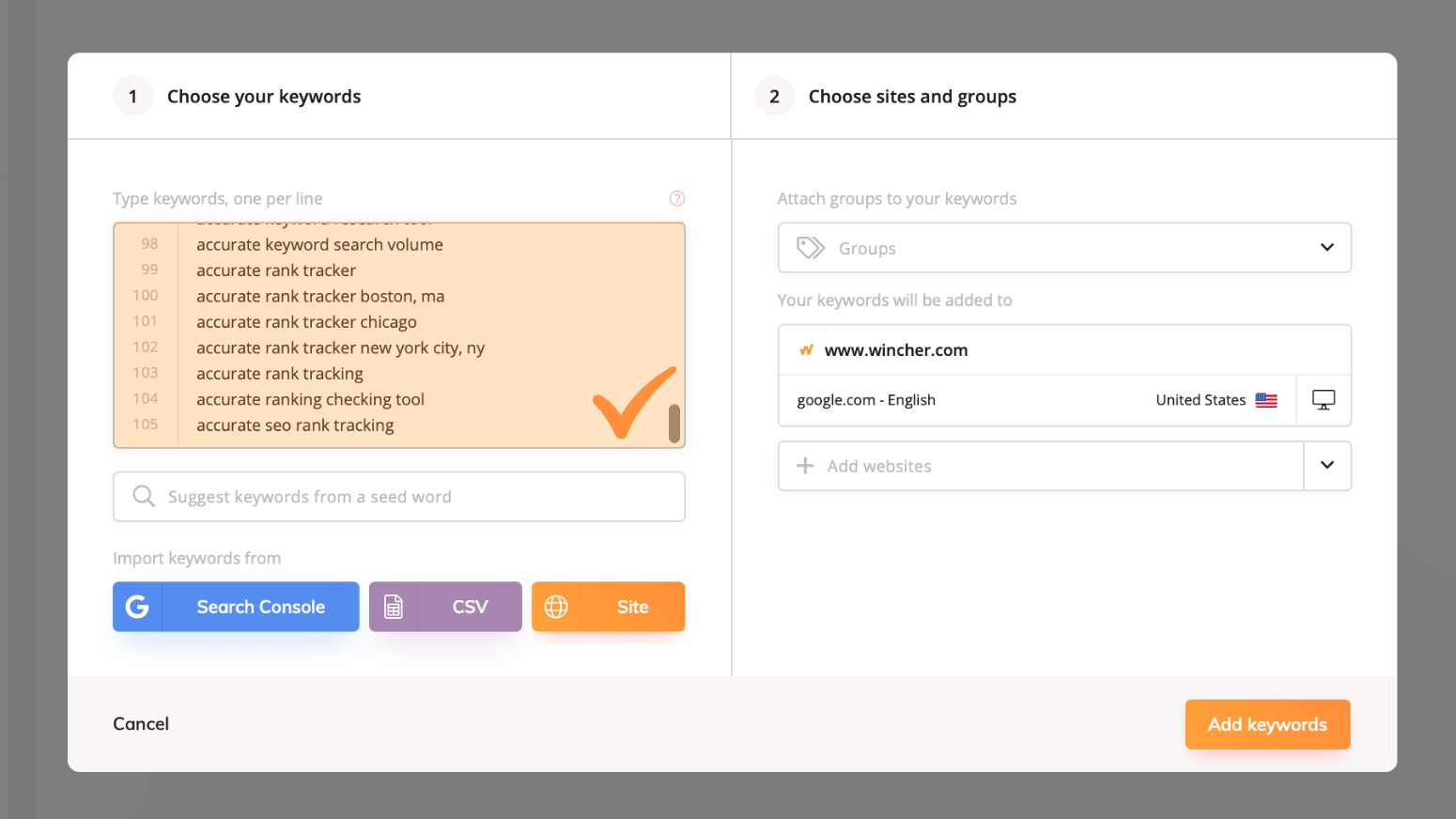Open the help question mark near keyword input
The height and width of the screenshot is (819, 1456).
pos(677,198)
